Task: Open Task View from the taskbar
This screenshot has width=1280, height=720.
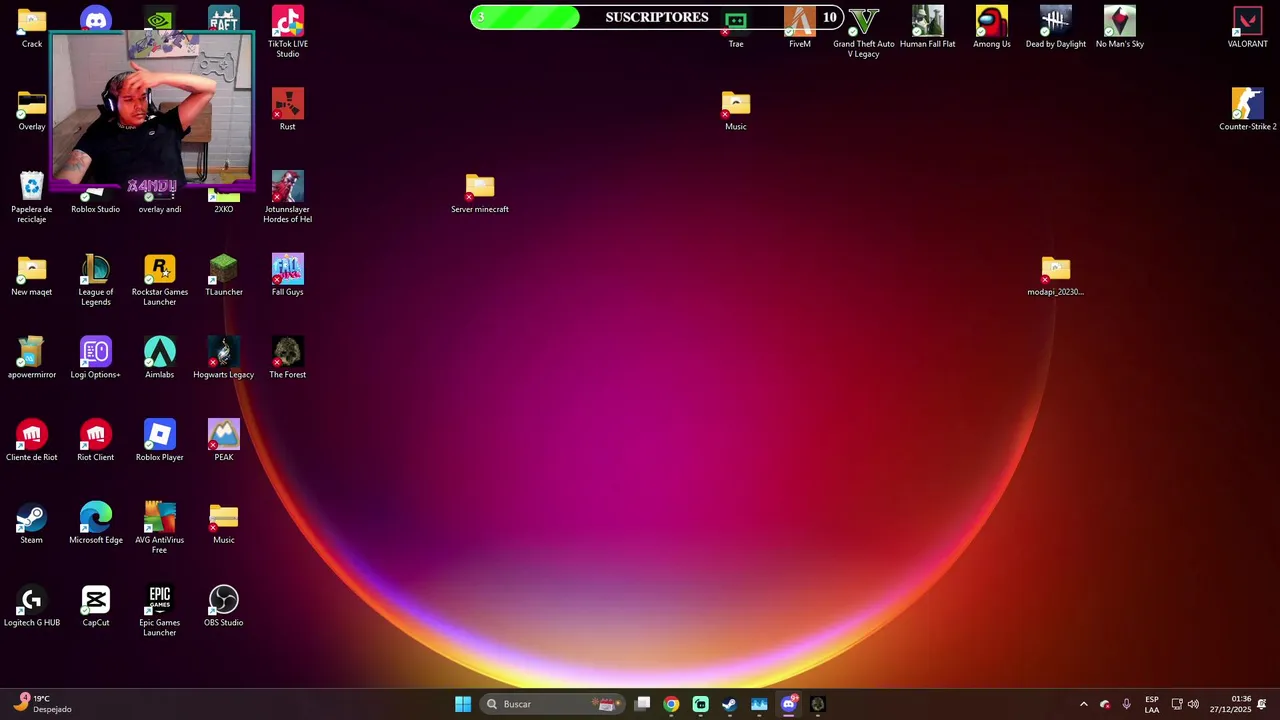Action: 643,704
